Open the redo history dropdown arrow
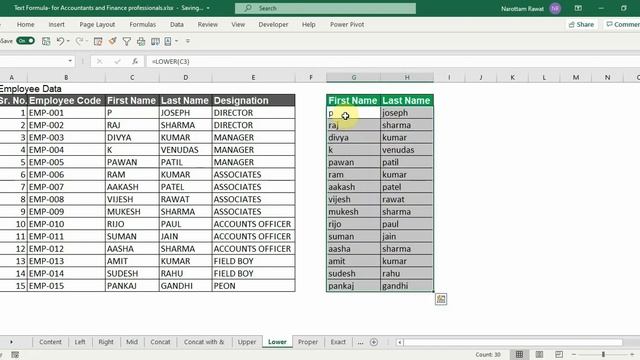 (86, 41)
